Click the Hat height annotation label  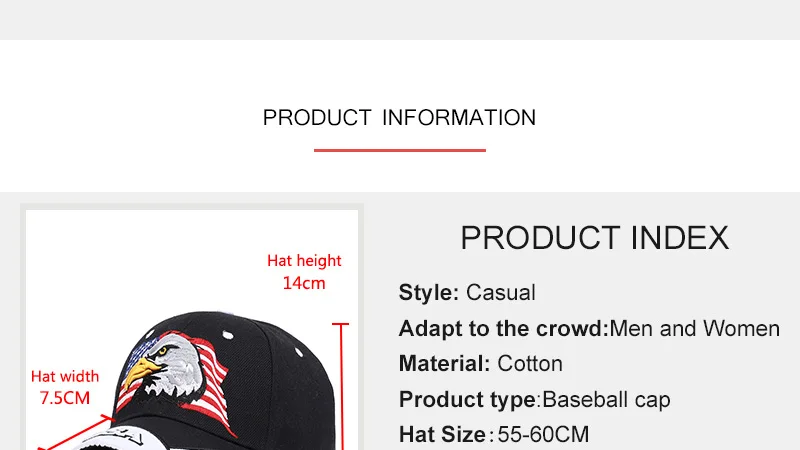pos(304,261)
